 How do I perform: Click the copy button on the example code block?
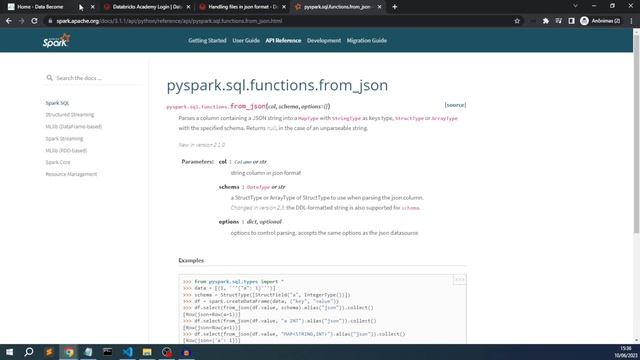coord(460,280)
